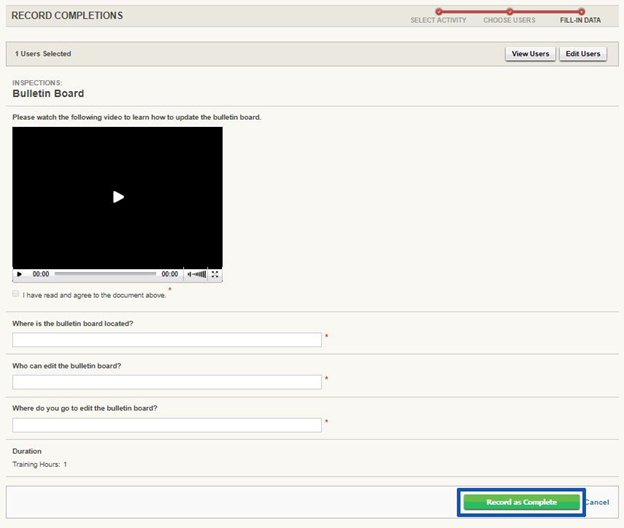624x528 pixels.
Task: Open video fullscreen mode icon
Action: pos(215,274)
